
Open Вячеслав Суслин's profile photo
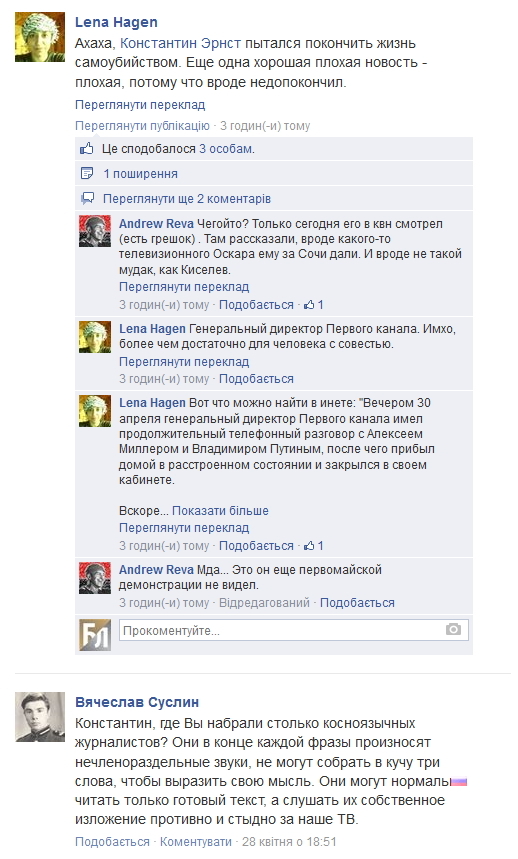pos(40,717)
